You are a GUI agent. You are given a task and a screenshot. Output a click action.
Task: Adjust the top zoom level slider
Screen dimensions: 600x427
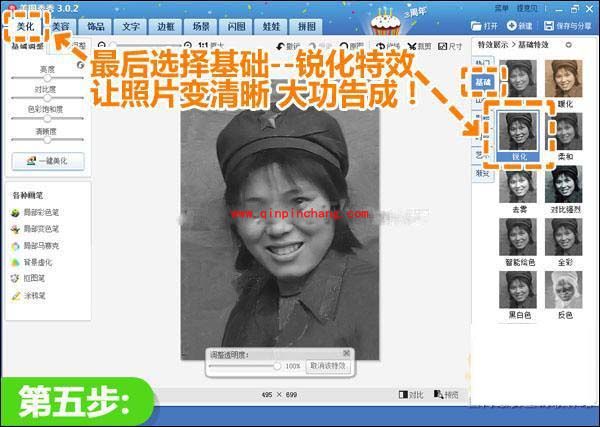click(x=145, y=45)
